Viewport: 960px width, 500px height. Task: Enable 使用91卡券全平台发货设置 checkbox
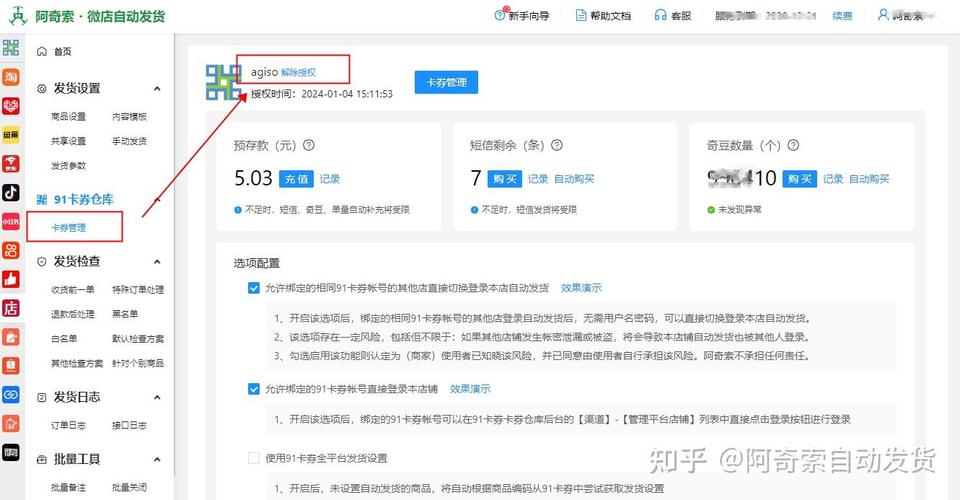254,458
